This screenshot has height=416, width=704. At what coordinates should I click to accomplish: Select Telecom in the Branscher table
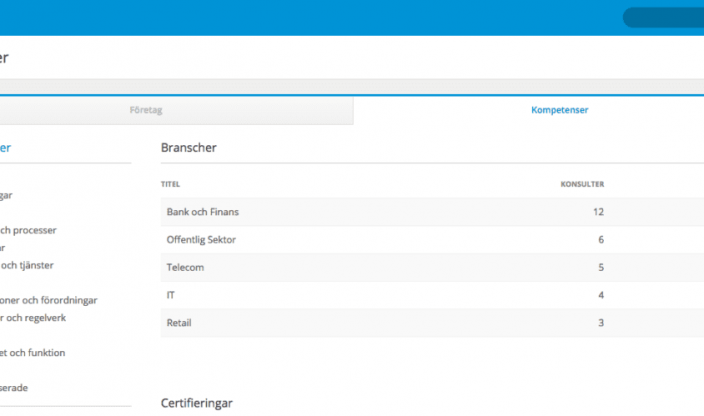(183, 268)
